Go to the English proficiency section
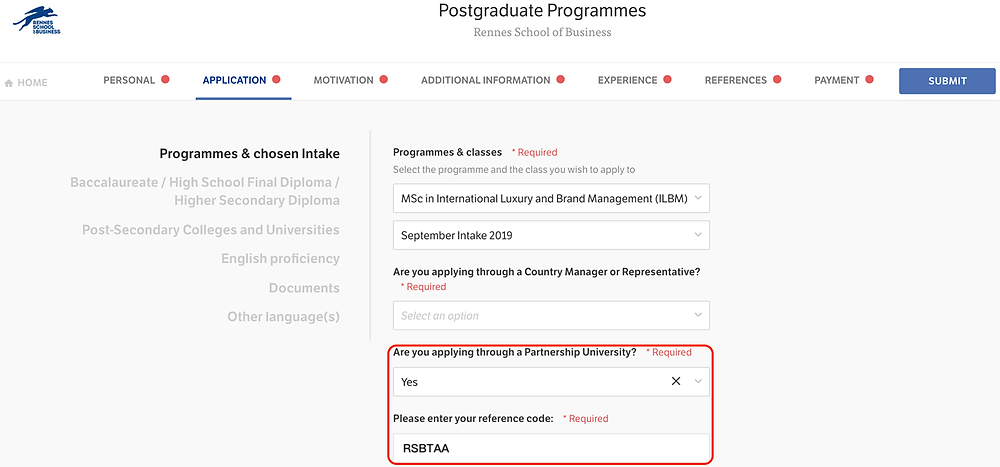The height and width of the screenshot is (467, 1000). click(280, 258)
